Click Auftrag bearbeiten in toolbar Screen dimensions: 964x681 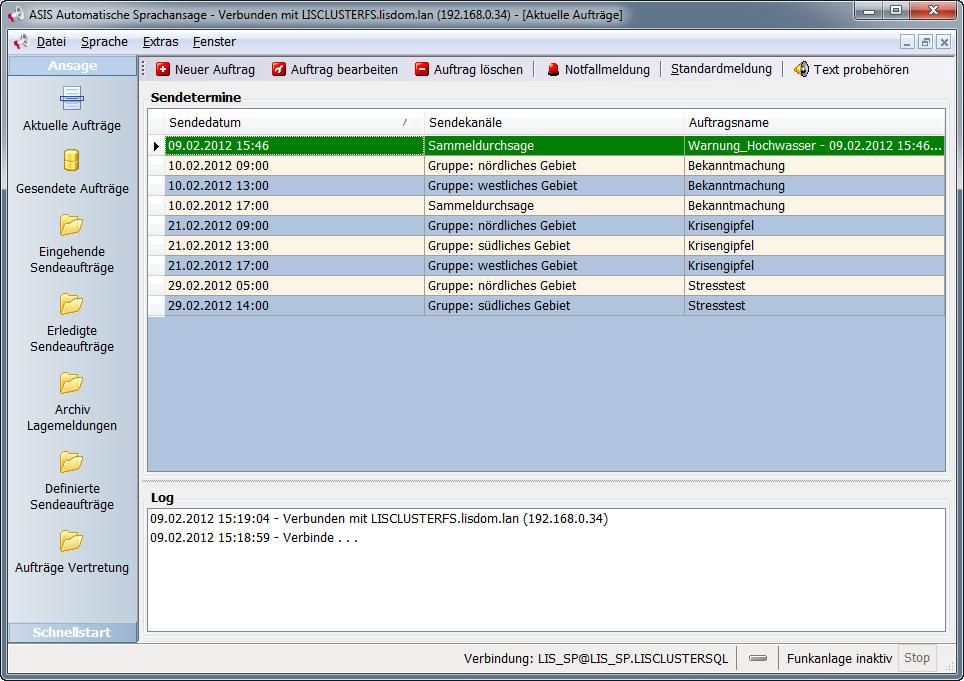(x=335, y=69)
